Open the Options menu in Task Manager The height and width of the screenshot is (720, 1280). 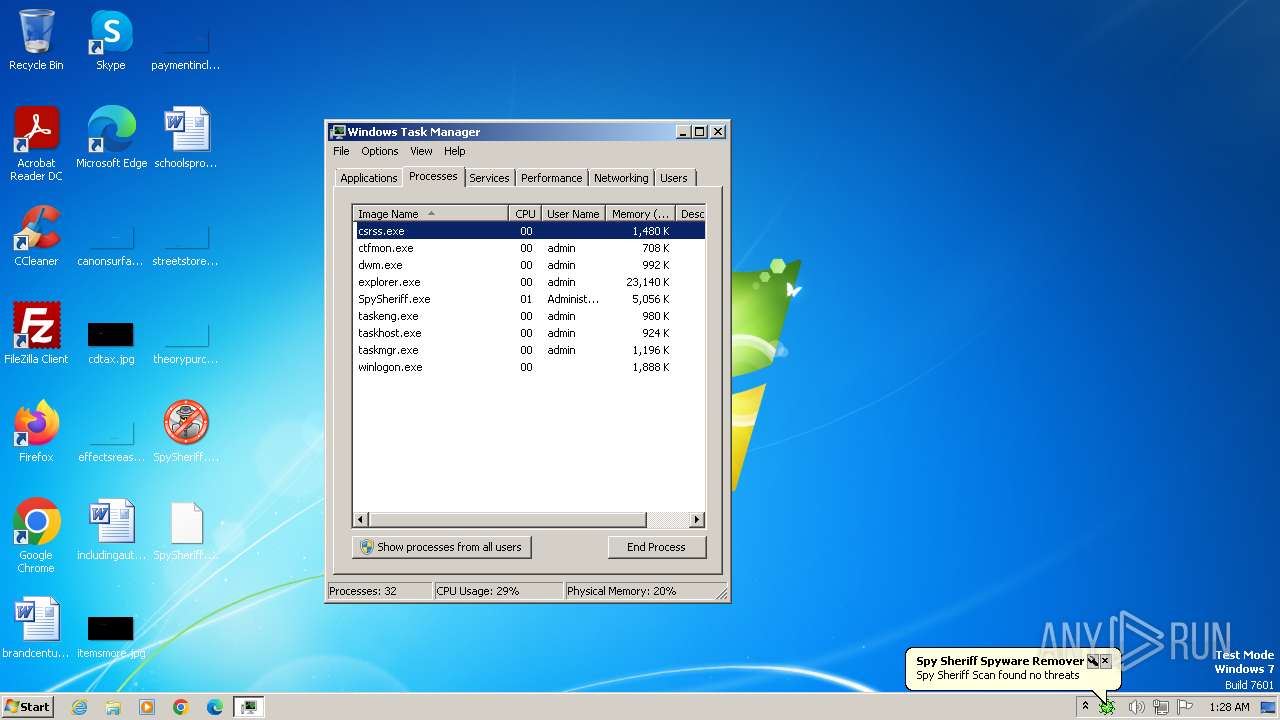380,151
